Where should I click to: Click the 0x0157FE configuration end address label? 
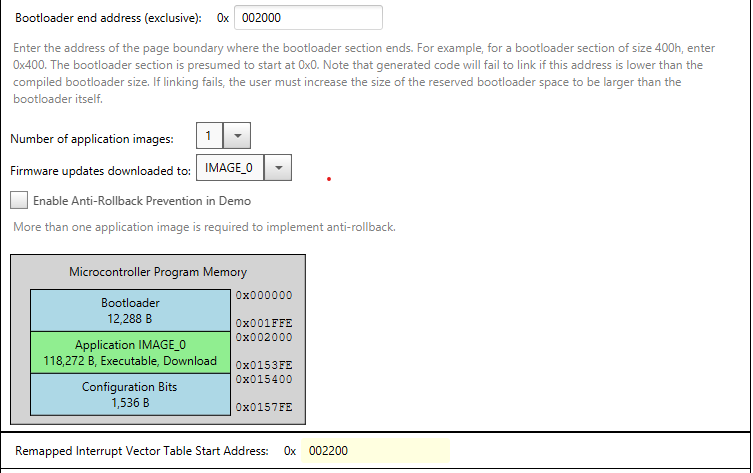pyautogui.click(x=264, y=408)
